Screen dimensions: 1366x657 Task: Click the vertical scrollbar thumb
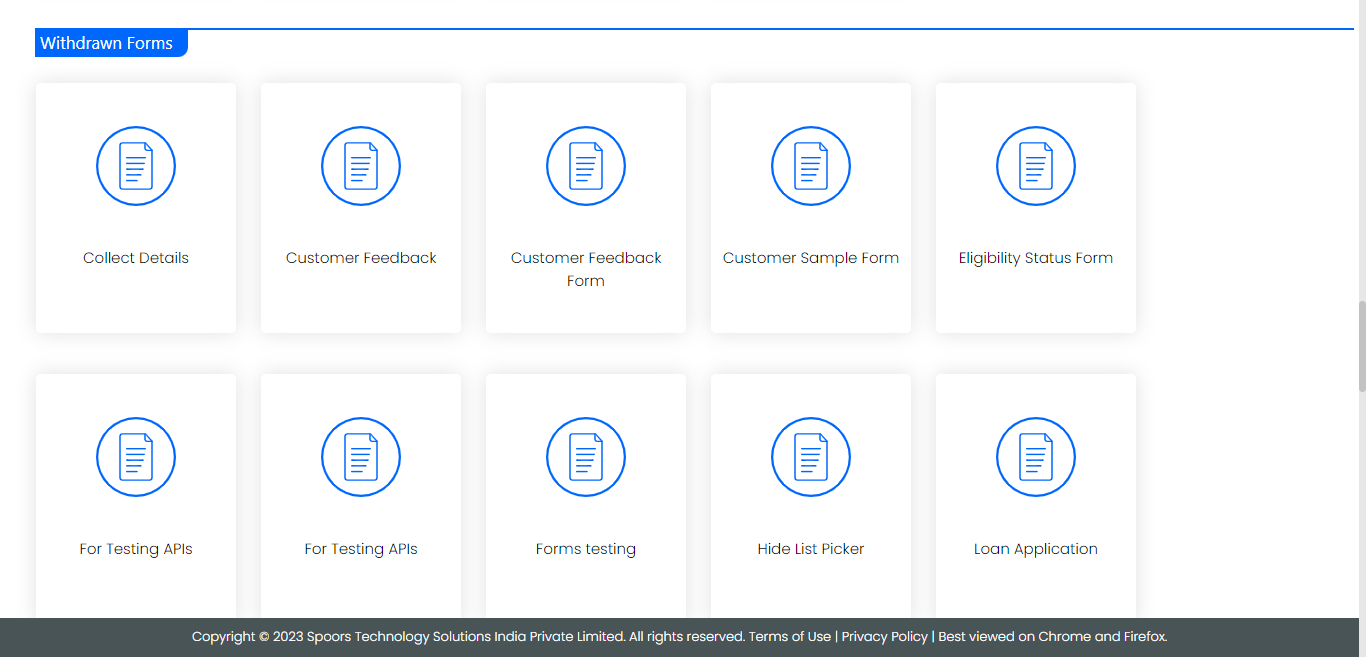pos(1360,345)
